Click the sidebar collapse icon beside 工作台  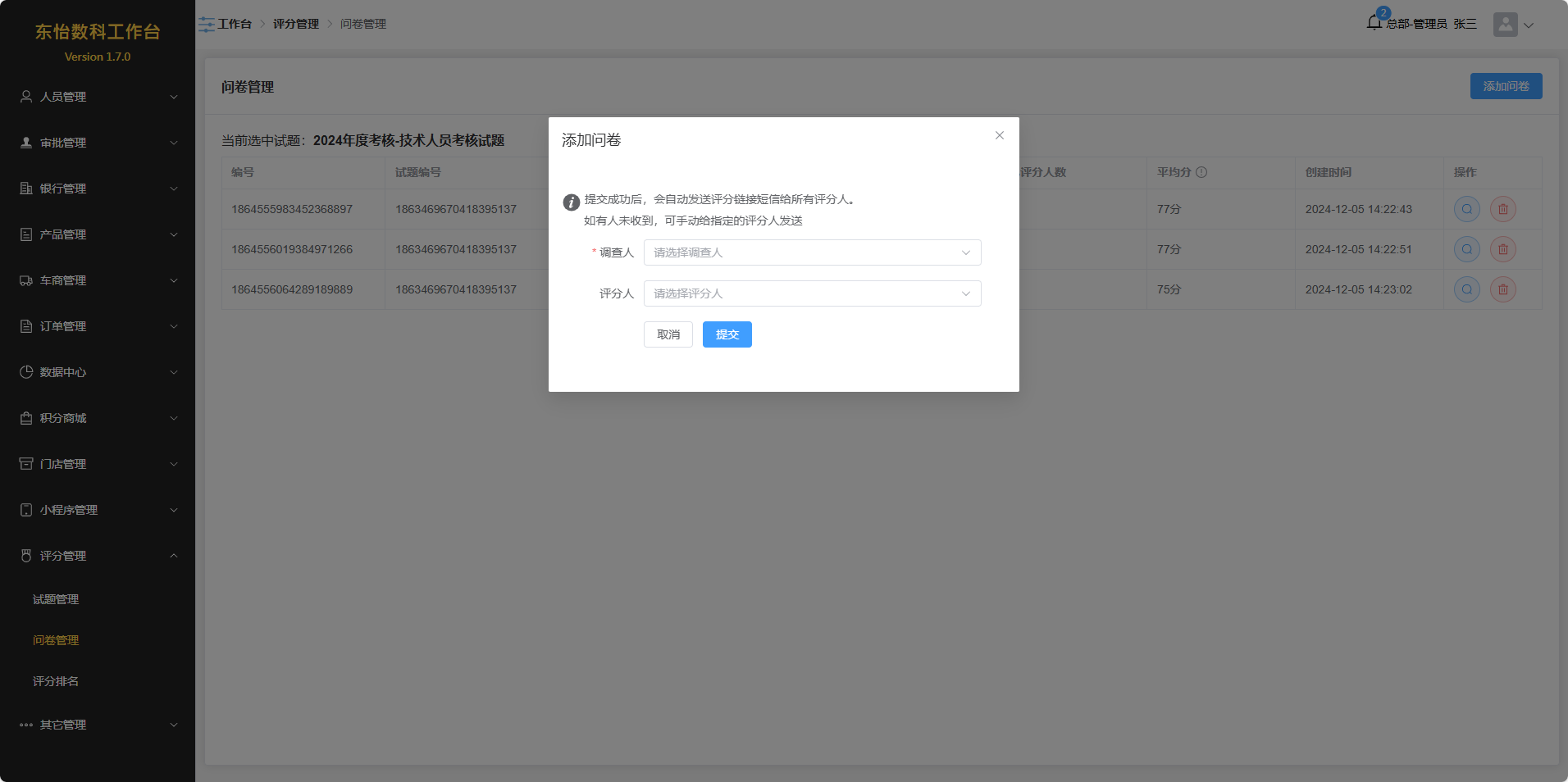click(206, 25)
